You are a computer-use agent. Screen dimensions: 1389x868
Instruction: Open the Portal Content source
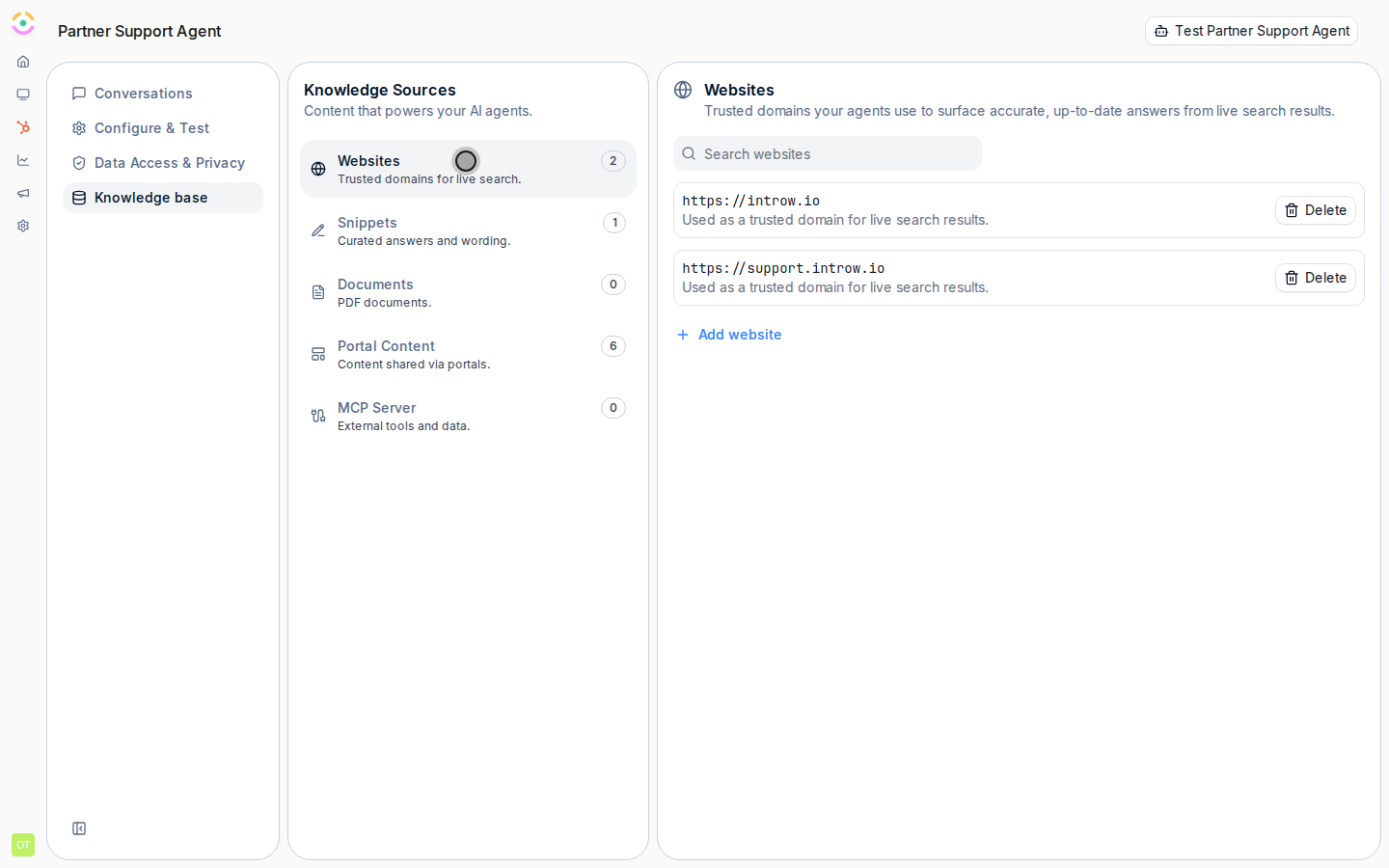pos(468,354)
